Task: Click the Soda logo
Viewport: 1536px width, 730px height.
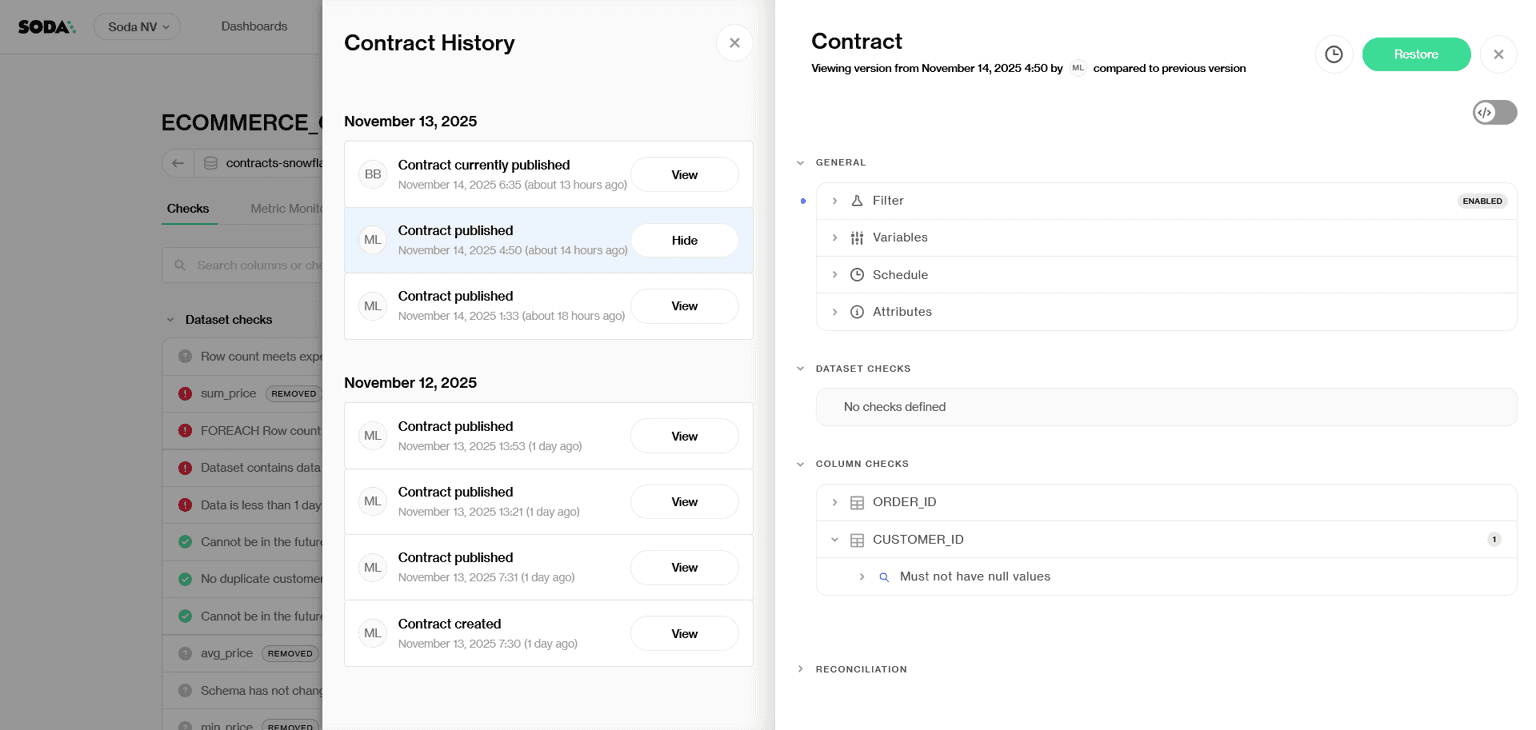Action: [x=45, y=26]
